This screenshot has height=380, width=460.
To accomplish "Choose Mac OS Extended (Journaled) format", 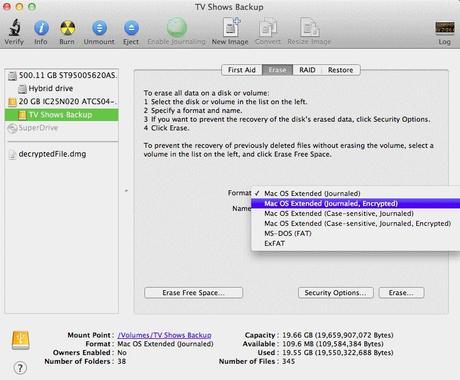I will [355, 193].
